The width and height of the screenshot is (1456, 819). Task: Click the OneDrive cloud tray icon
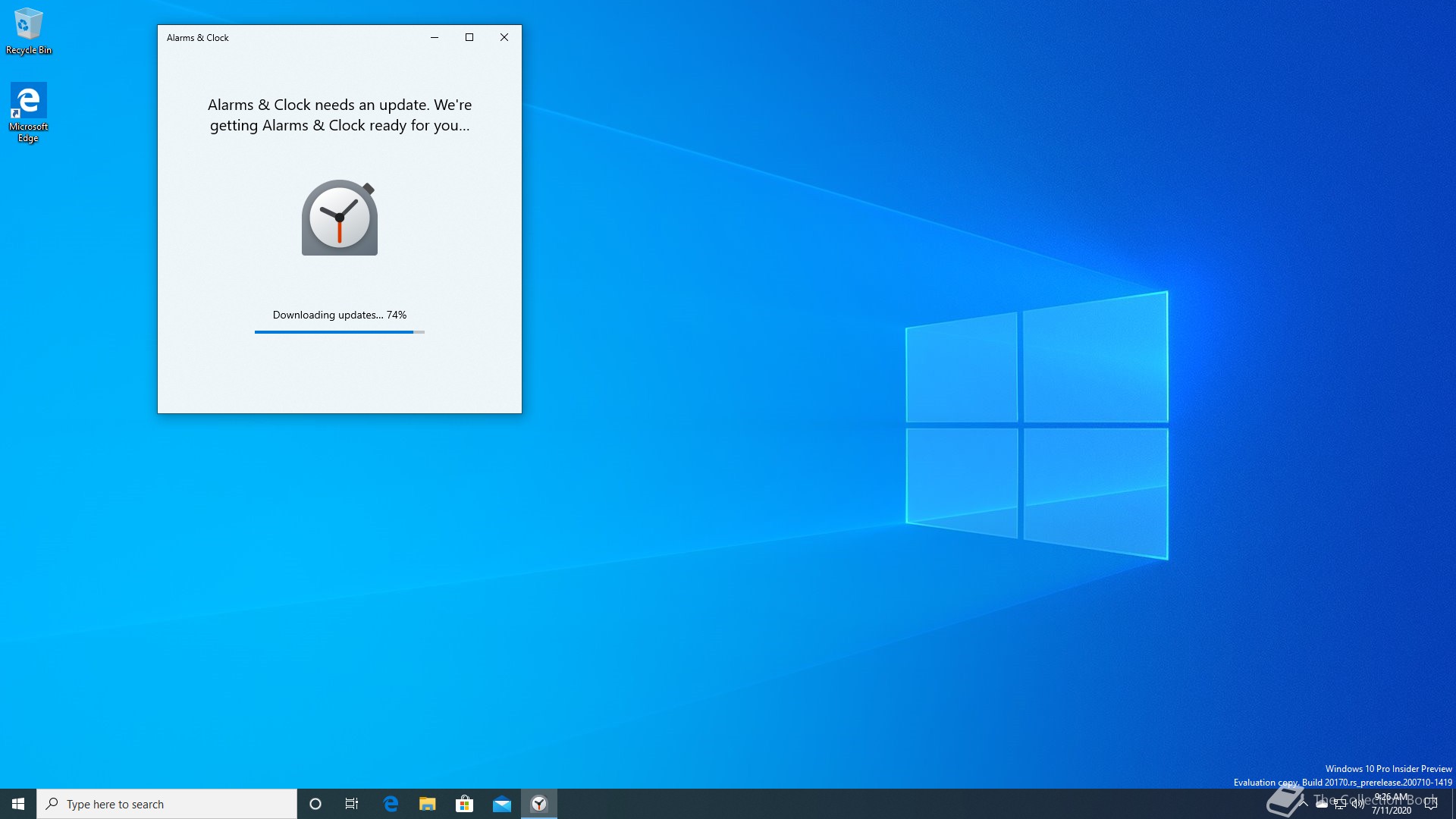pyautogui.click(x=1322, y=804)
